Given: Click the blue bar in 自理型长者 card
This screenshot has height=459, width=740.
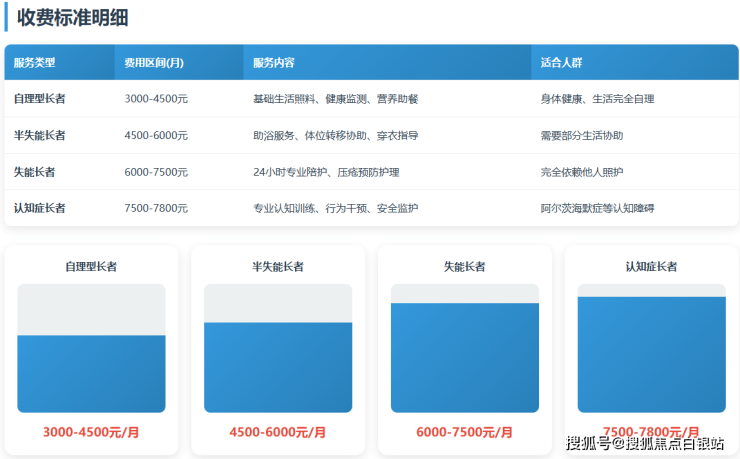Looking at the screenshot, I should pos(91,373).
